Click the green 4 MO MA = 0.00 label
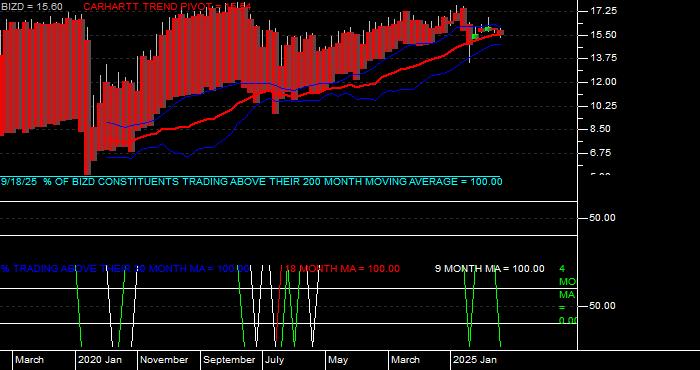 568,295
